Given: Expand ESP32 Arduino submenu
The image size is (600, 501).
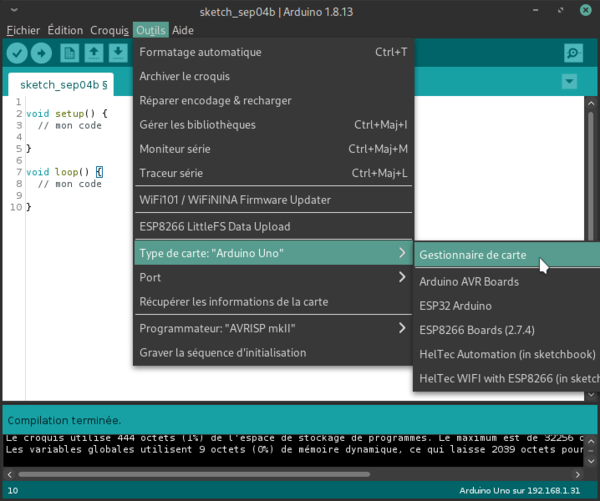Looking at the screenshot, I should point(507,306).
